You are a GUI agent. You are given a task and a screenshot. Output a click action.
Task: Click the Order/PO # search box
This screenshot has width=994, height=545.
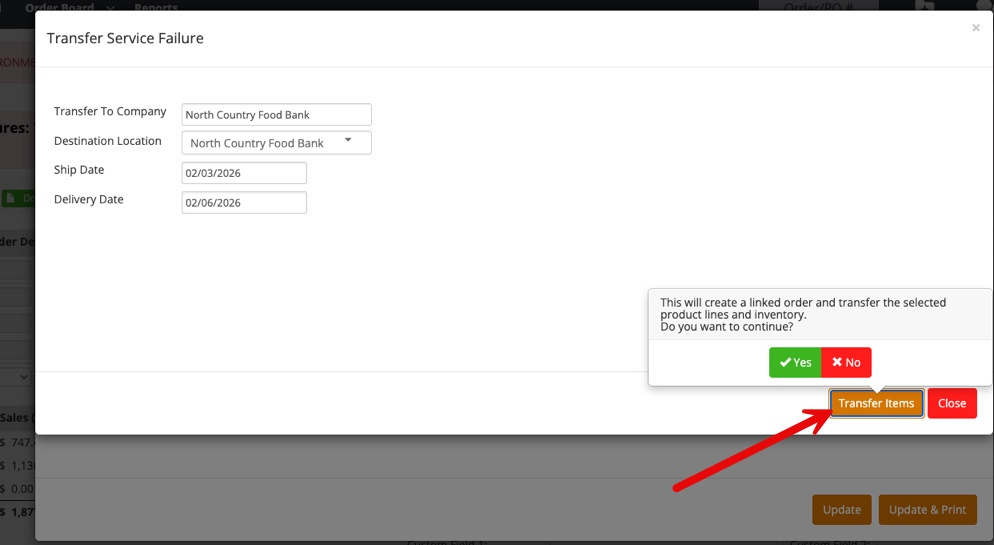pyautogui.click(x=818, y=6)
